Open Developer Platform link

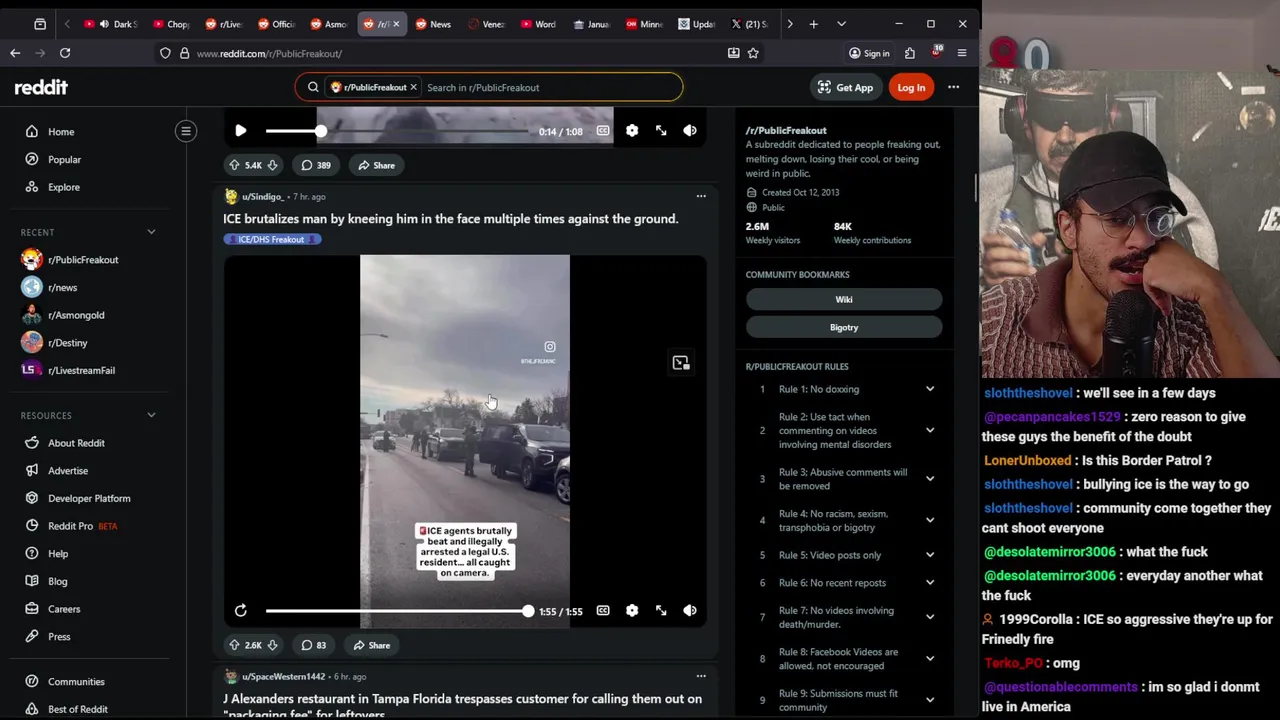pyautogui.click(x=90, y=498)
